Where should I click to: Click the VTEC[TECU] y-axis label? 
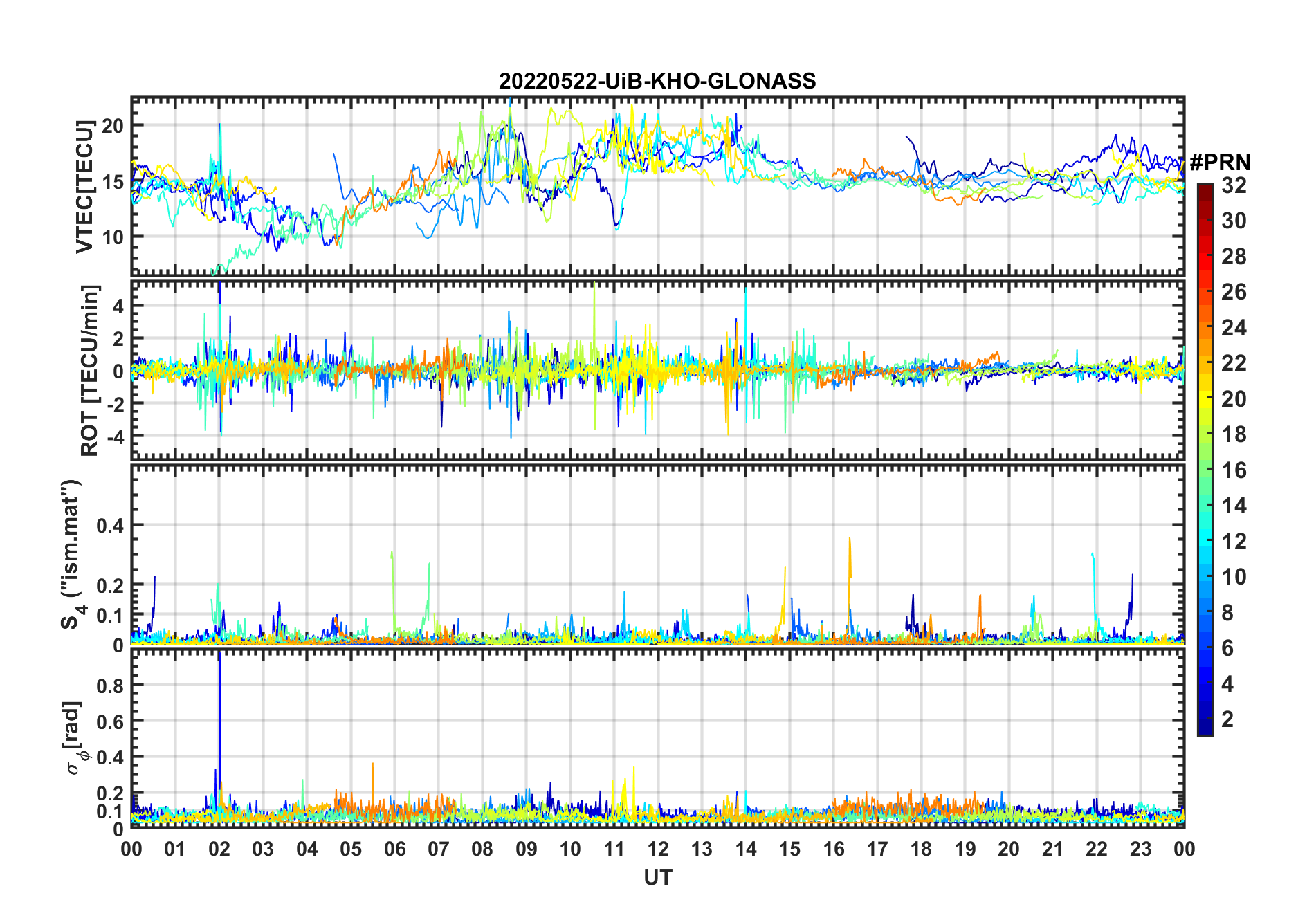84,186
